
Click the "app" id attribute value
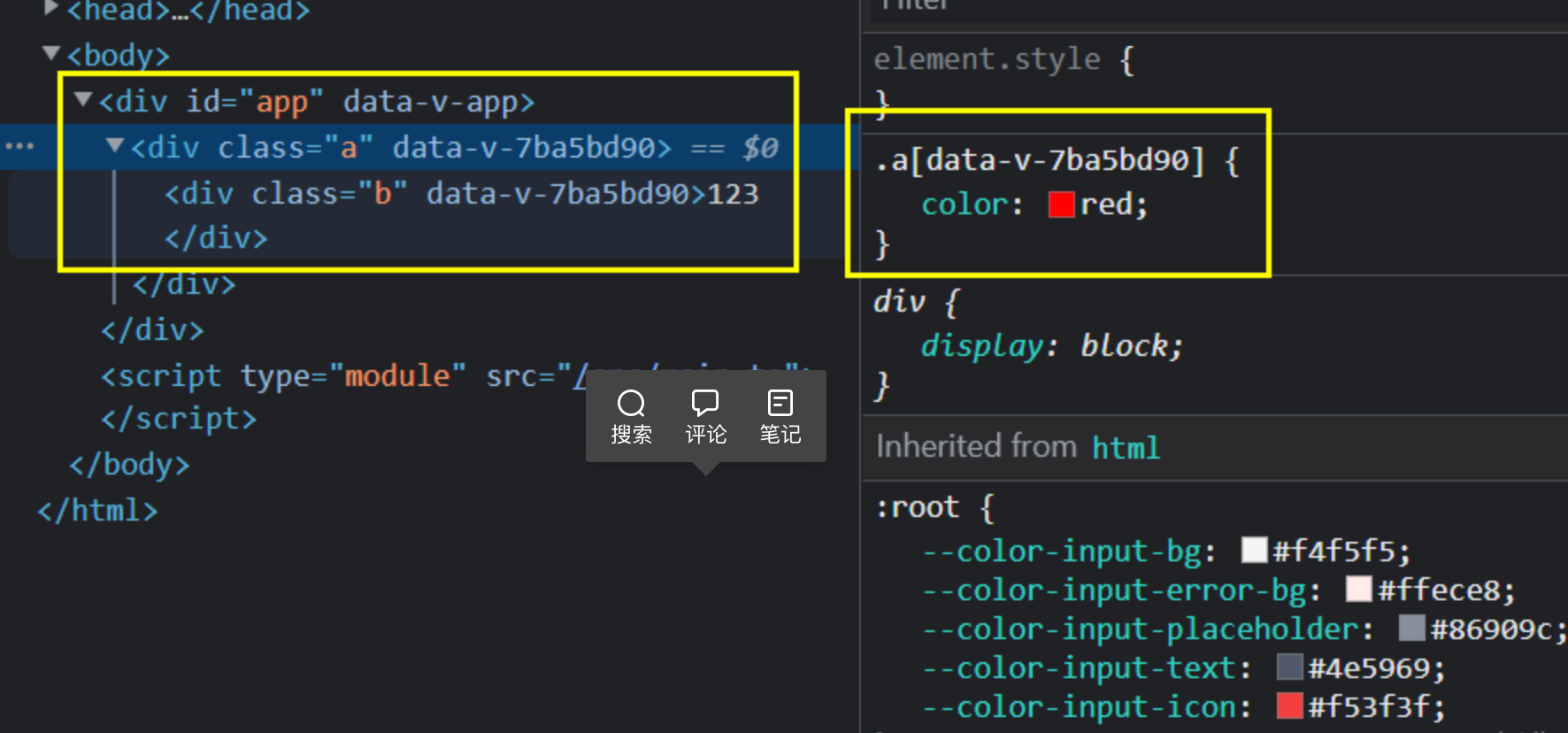[281, 103]
